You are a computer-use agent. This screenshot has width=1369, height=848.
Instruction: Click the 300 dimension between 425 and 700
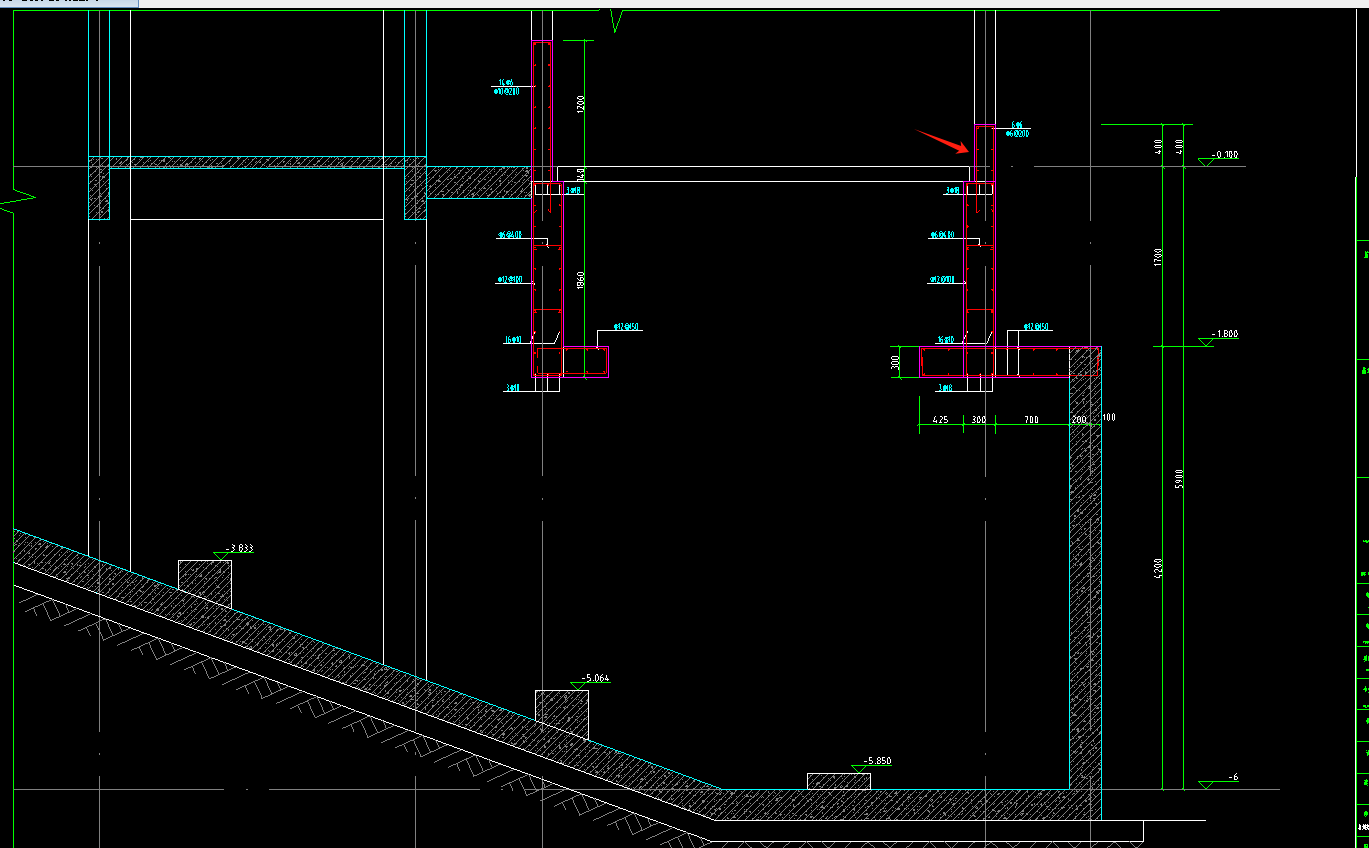point(979,419)
